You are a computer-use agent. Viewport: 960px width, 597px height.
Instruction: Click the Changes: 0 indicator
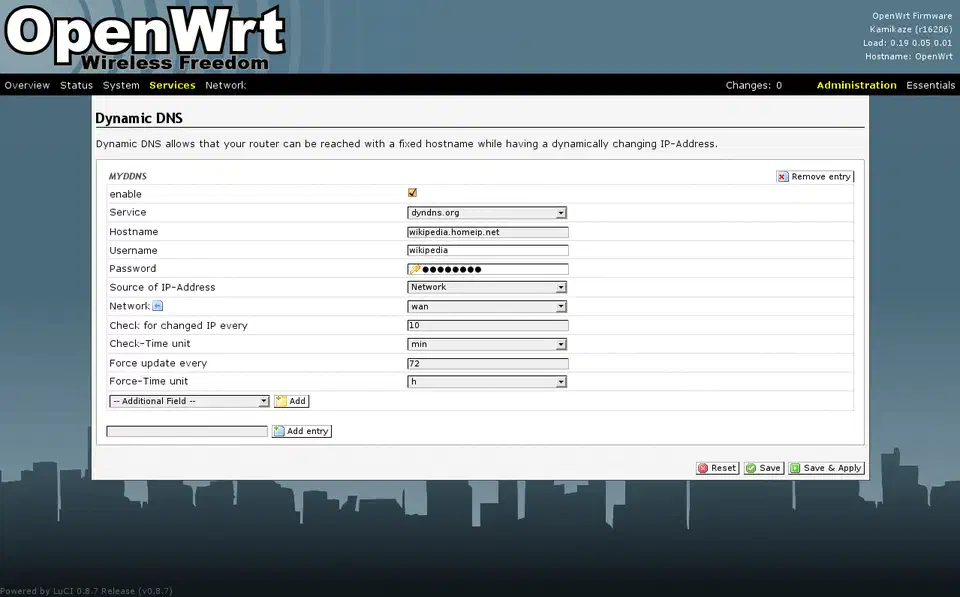[754, 85]
